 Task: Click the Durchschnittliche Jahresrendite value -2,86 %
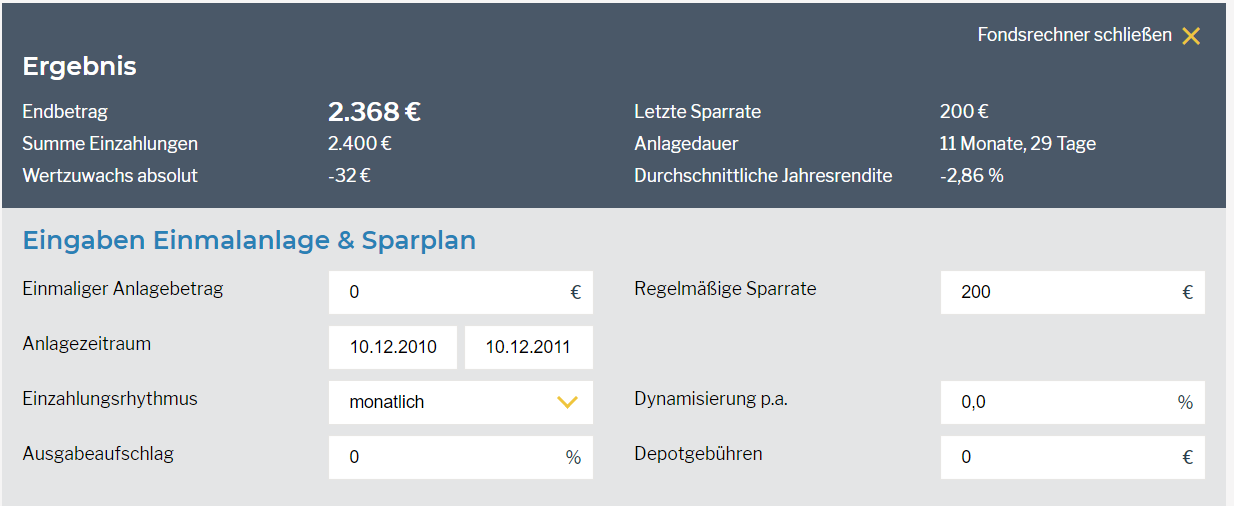(971, 176)
